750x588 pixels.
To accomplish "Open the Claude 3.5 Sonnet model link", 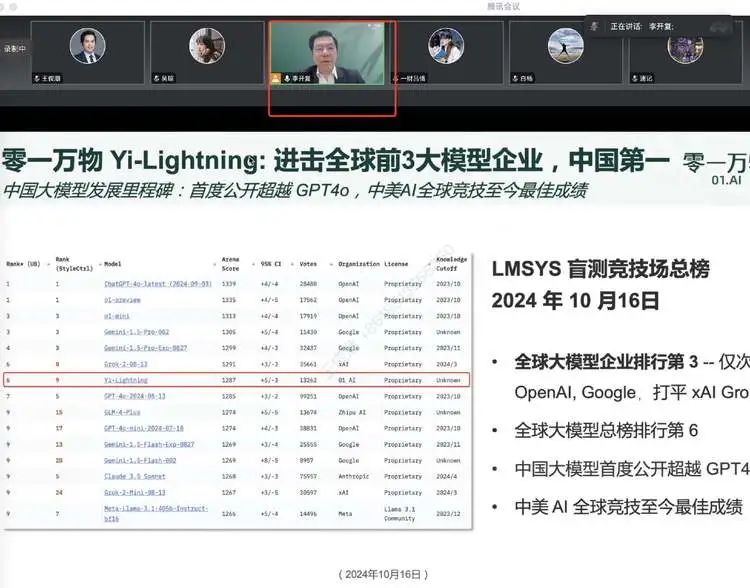I will coord(134,477).
